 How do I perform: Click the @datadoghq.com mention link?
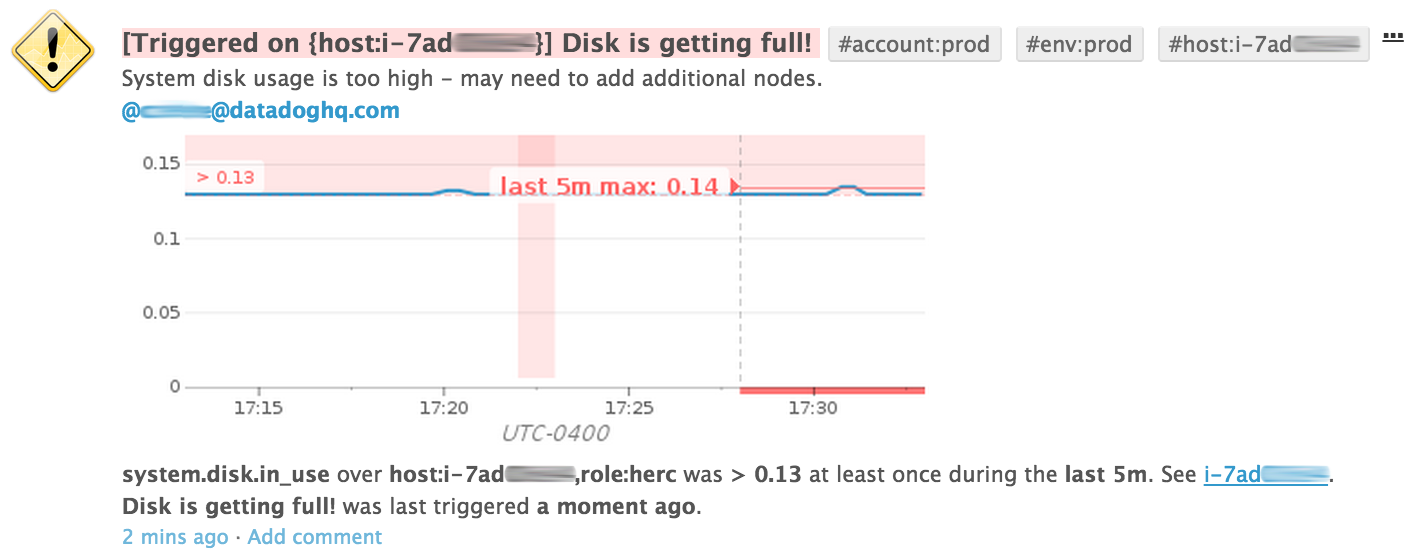pyautogui.click(x=261, y=111)
